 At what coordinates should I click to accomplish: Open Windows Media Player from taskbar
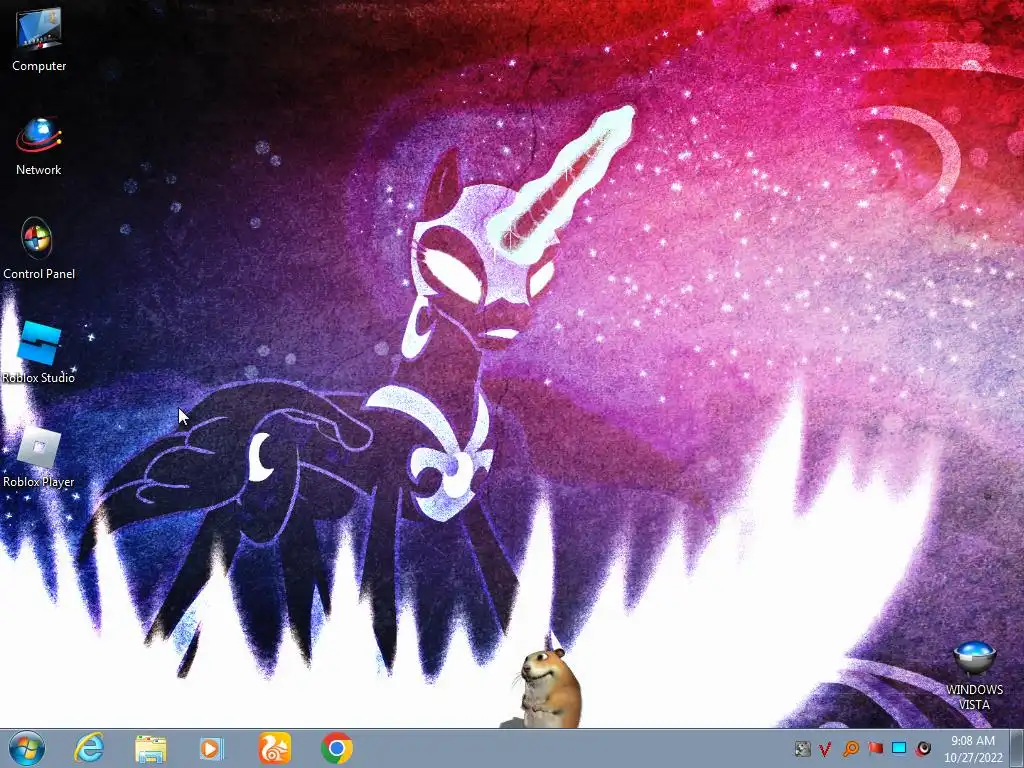coord(212,748)
